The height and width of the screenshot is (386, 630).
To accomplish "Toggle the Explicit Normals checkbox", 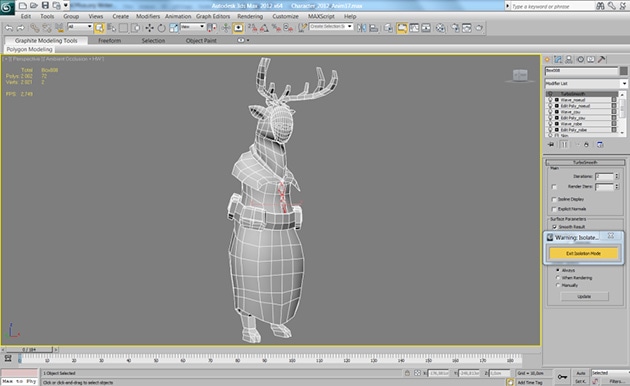I will tap(554, 209).
